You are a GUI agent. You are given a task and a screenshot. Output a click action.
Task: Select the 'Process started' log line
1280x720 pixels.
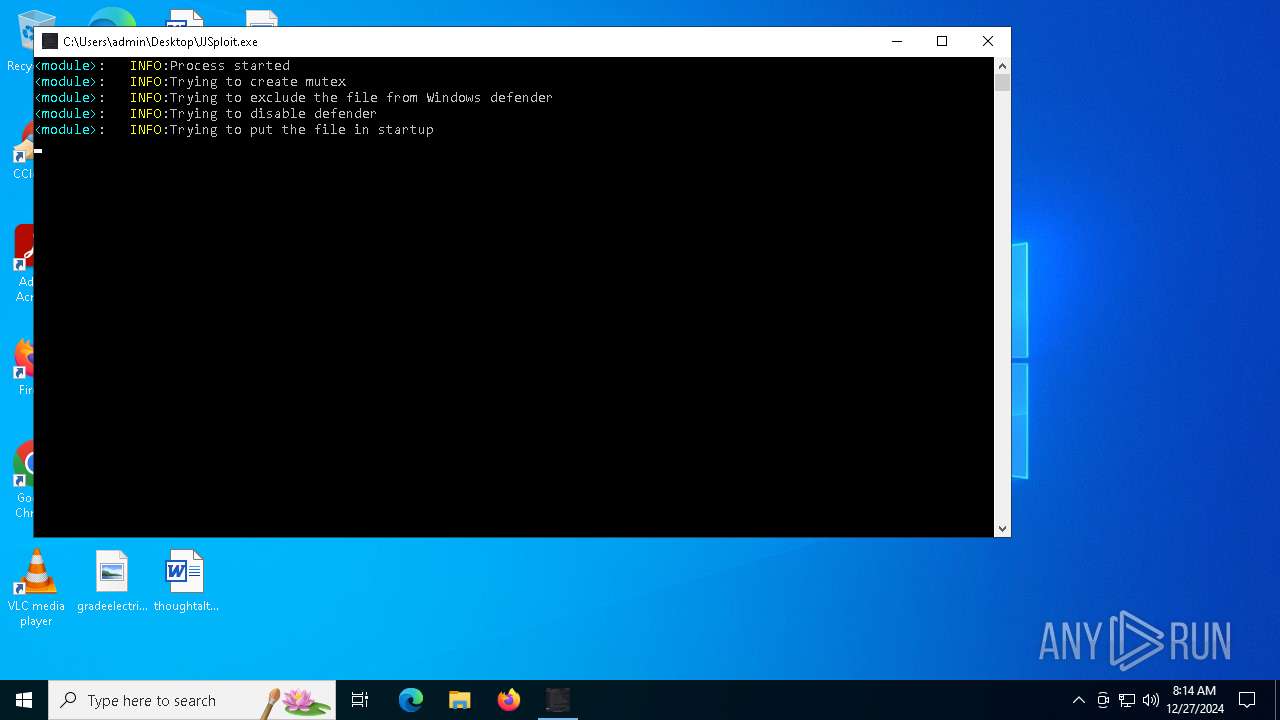click(162, 66)
